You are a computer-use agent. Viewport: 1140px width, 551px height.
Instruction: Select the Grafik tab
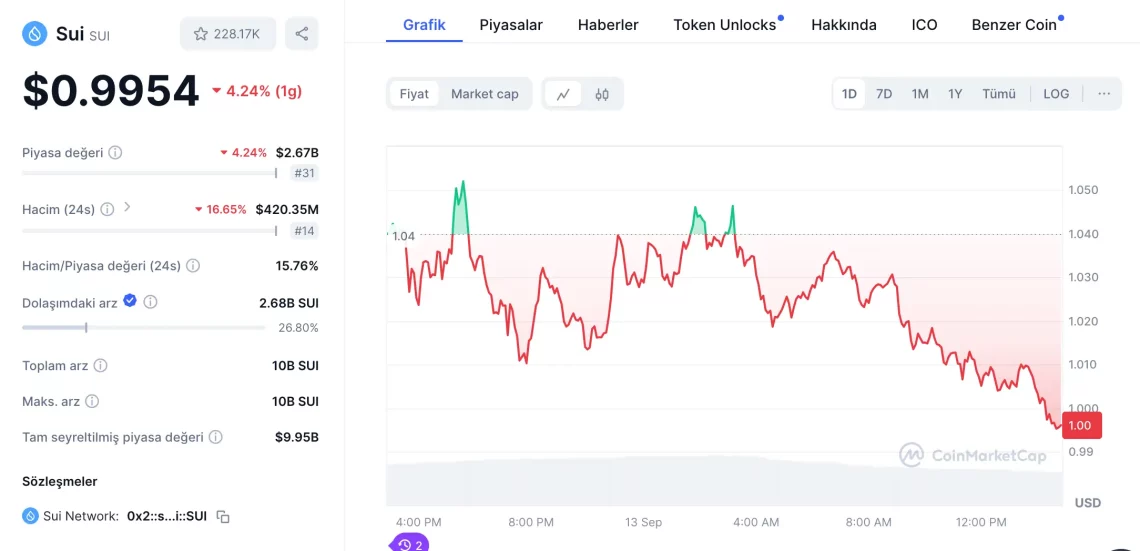click(424, 25)
